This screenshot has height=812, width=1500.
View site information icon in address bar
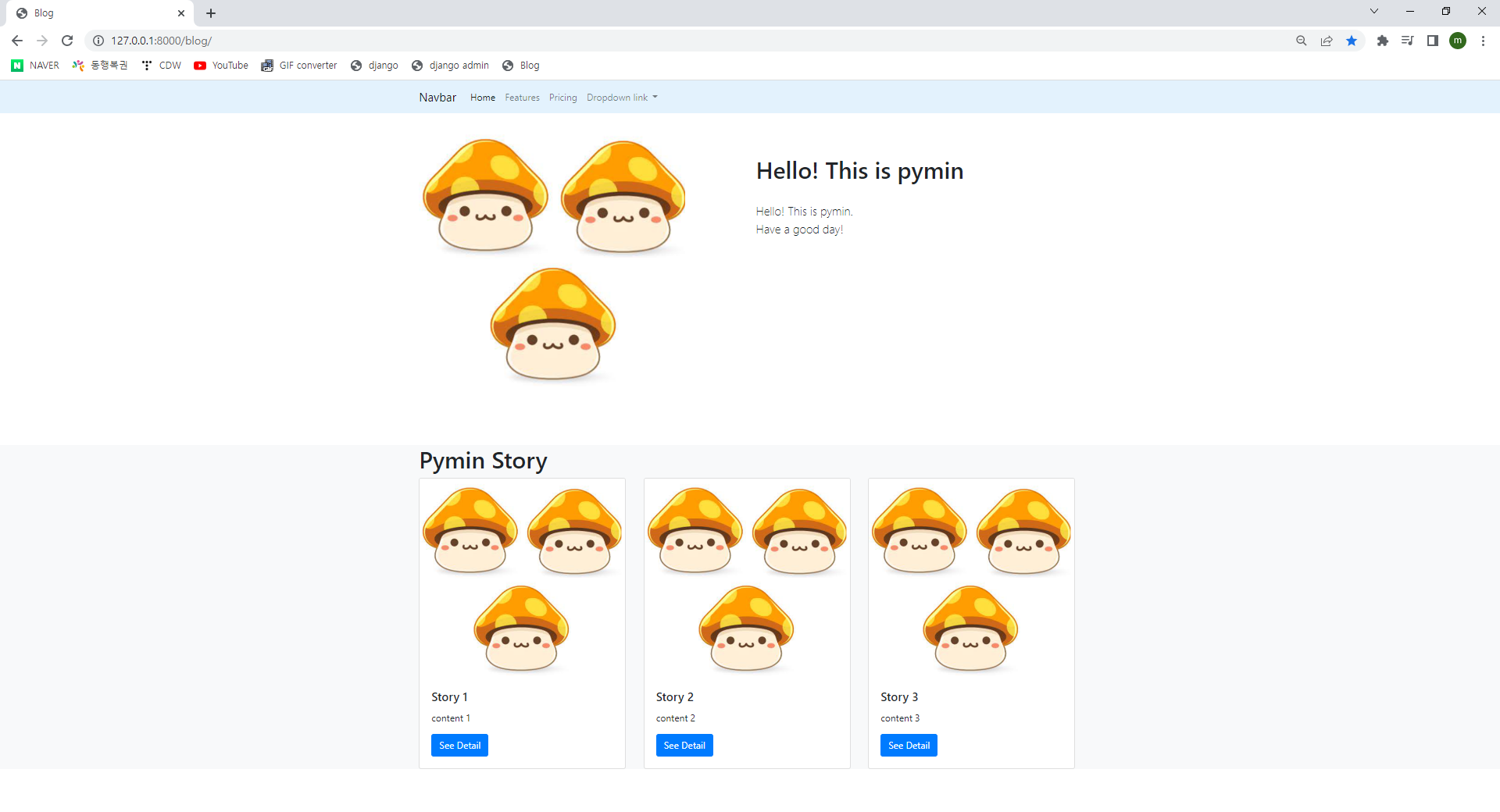98,41
